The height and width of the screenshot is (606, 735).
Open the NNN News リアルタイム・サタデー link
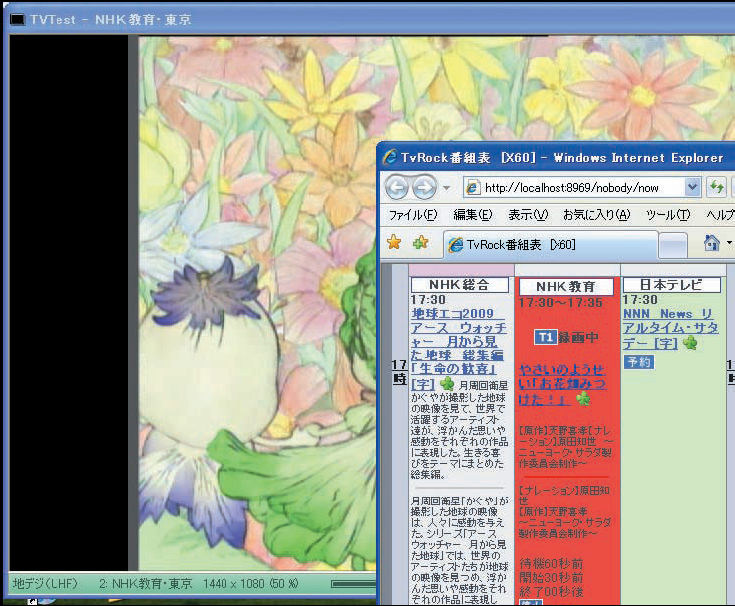click(x=670, y=329)
